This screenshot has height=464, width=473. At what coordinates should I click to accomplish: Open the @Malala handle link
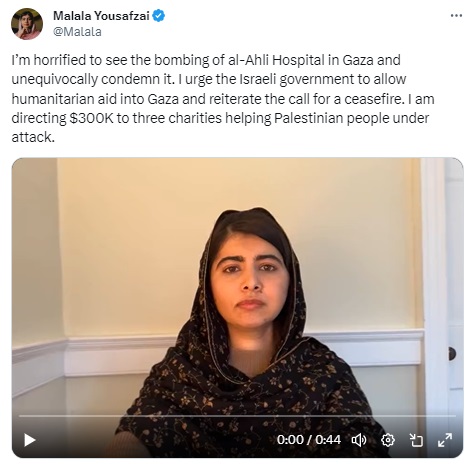(x=77, y=32)
